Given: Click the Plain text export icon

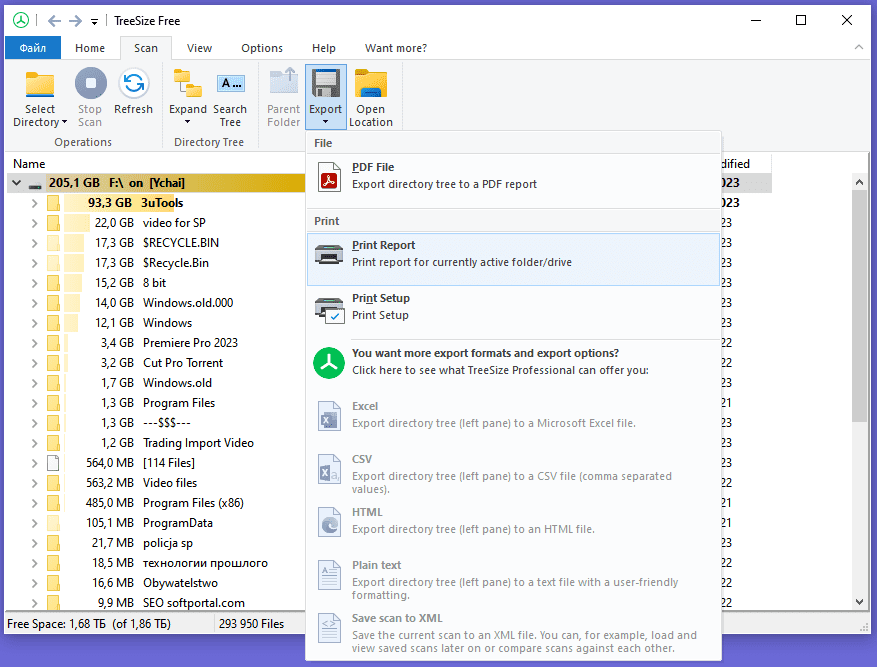Looking at the screenshot, I should [x=329, y=575].
